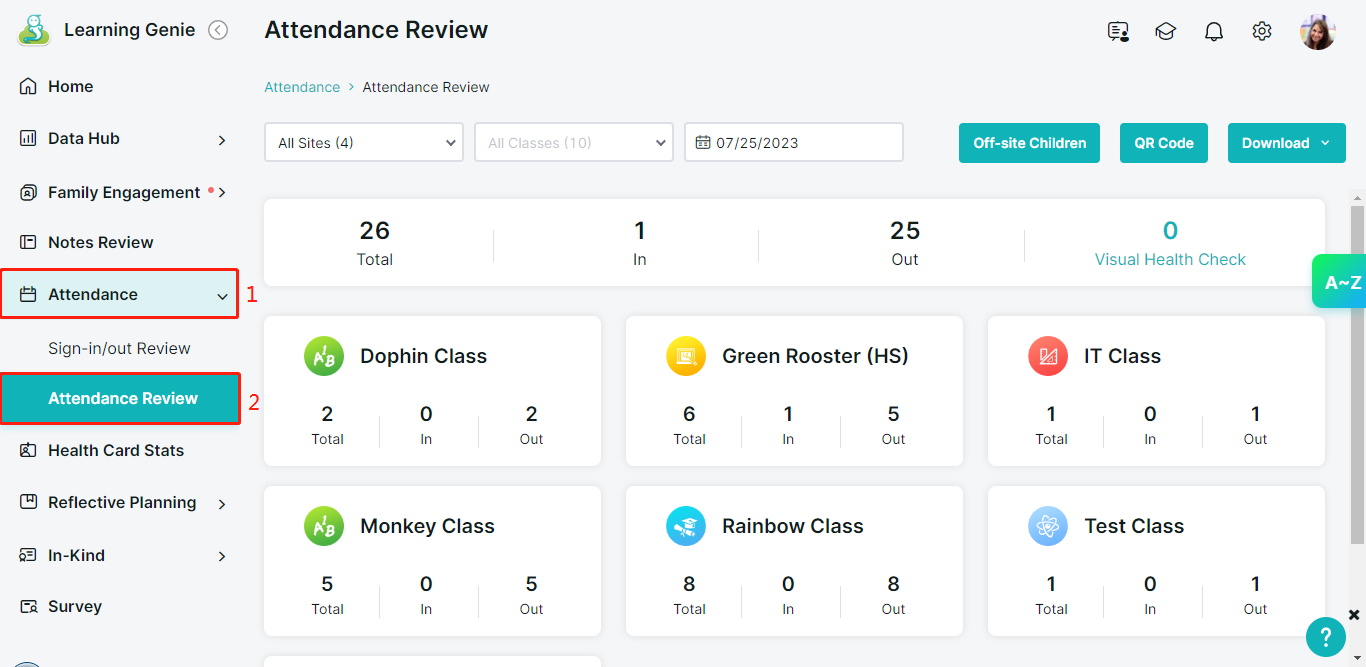This screenshot has height=667, width=1366.
Task: Click the Monkey Class icon
Action: coord(324,526)
